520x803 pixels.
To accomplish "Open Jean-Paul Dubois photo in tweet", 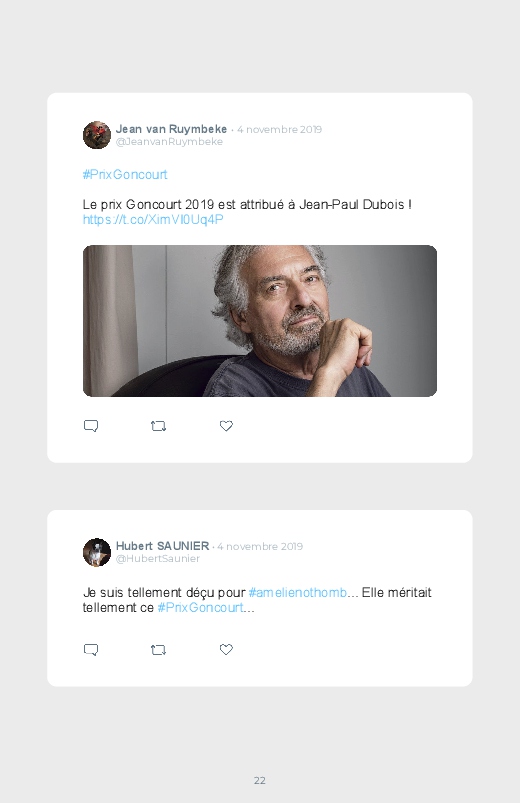I will point(260,321).
